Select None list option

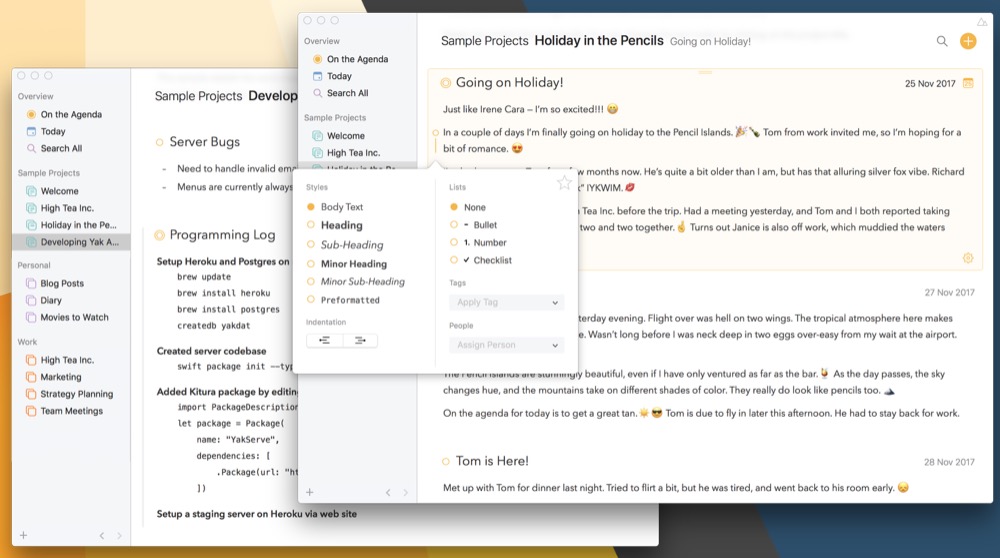coord(467,207)
